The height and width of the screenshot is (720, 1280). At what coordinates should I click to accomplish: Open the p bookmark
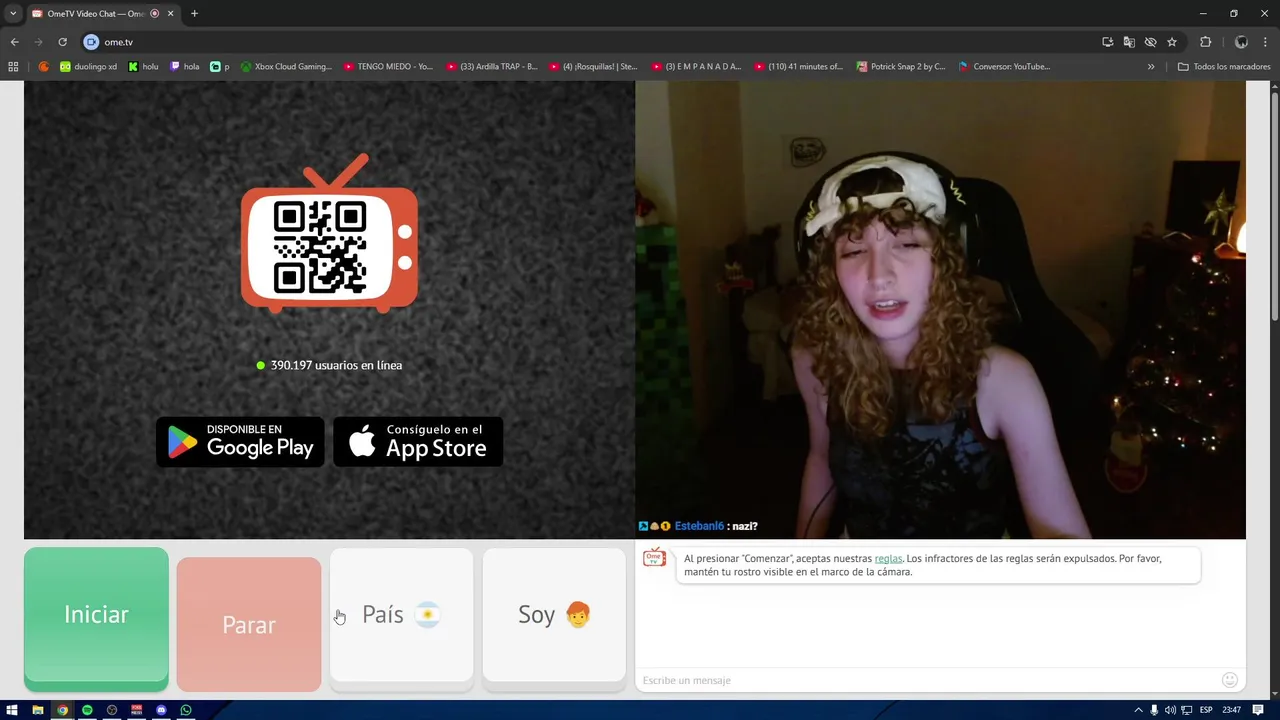pyautogui.click(x=220, y=67)
